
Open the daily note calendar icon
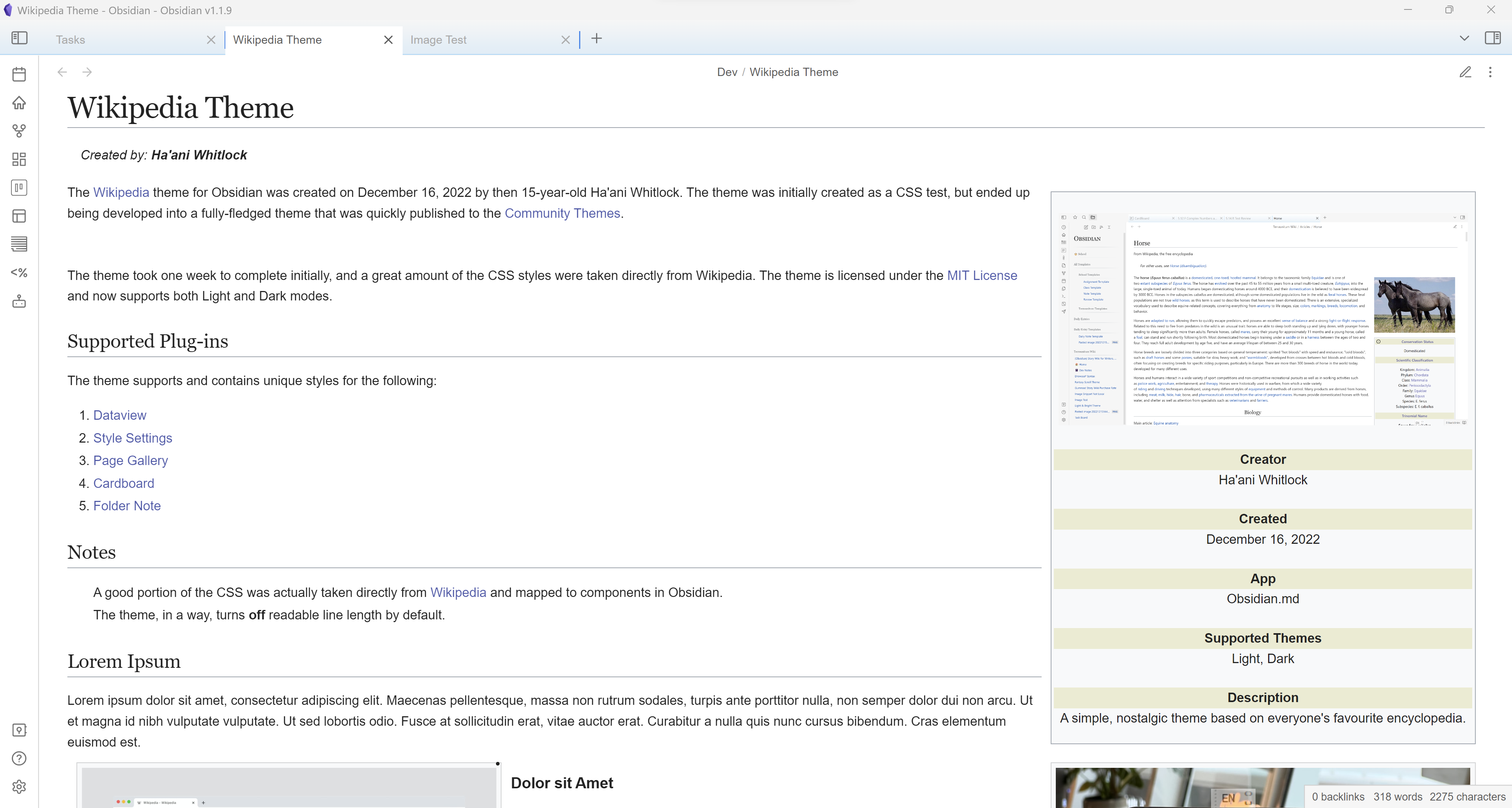[x=19, y=74]
